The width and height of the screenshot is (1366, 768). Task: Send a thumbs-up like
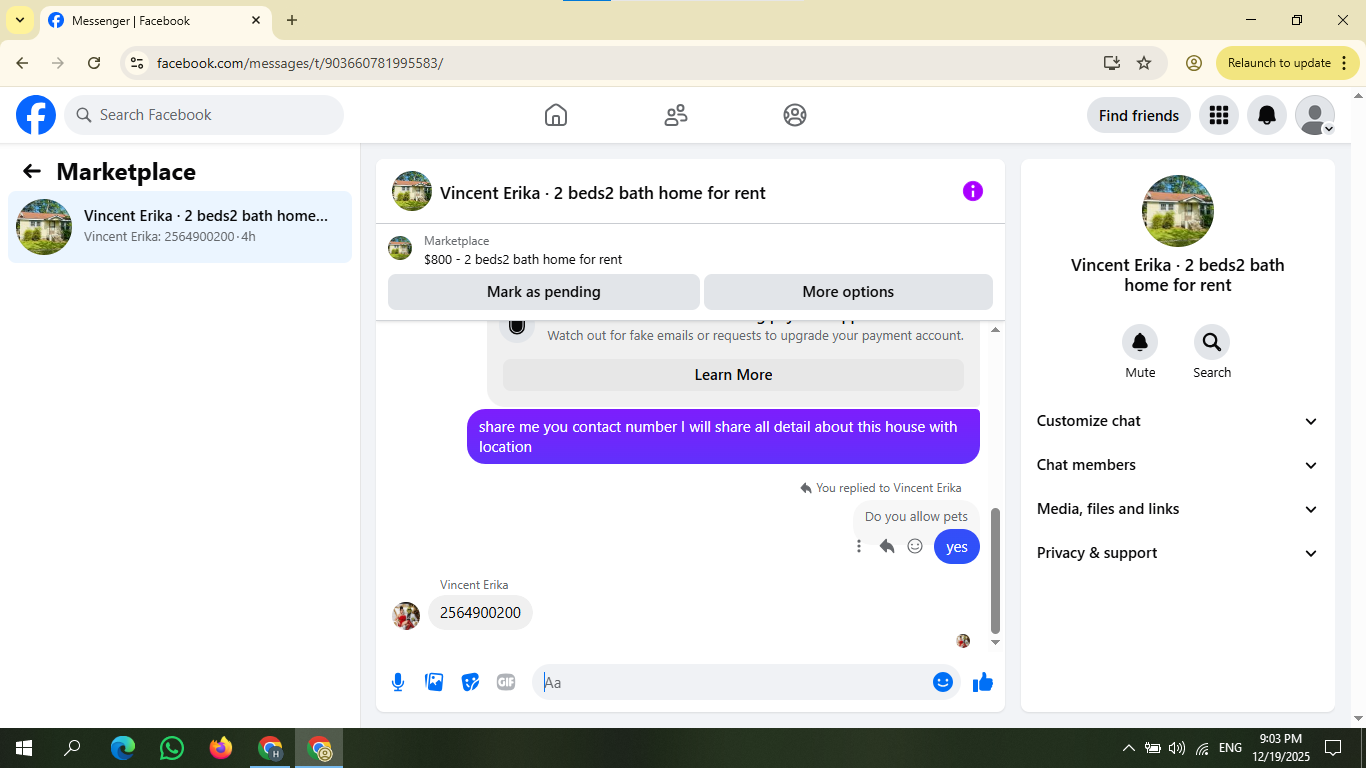pyautogui.click(x=983, y=682)
